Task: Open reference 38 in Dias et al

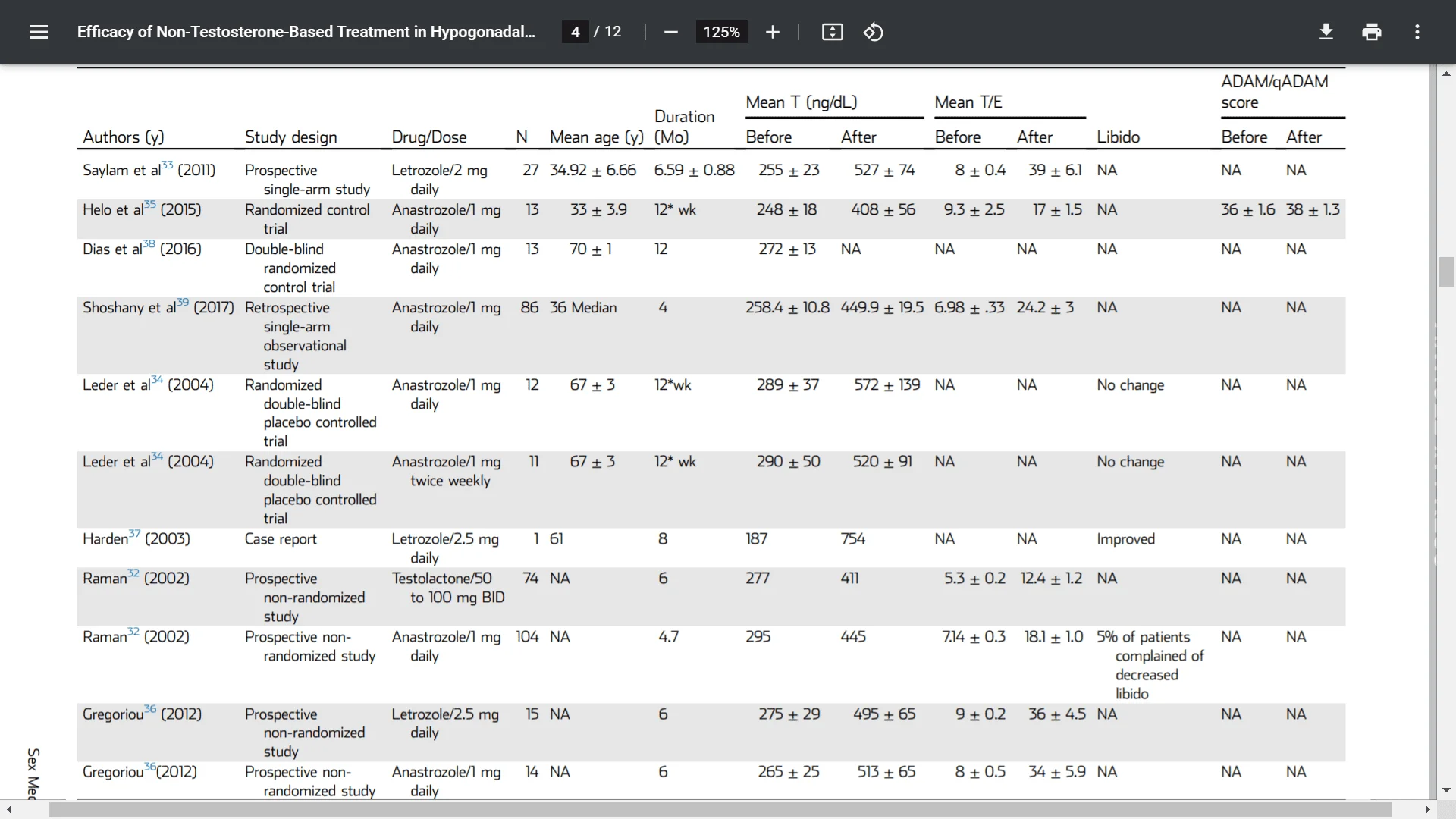Action: tap(149, 244)
